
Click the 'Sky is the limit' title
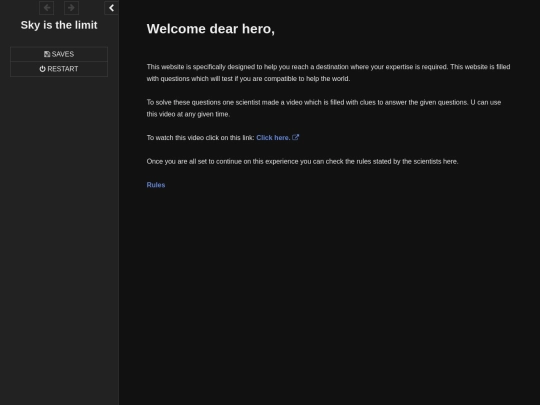(59, 25)
